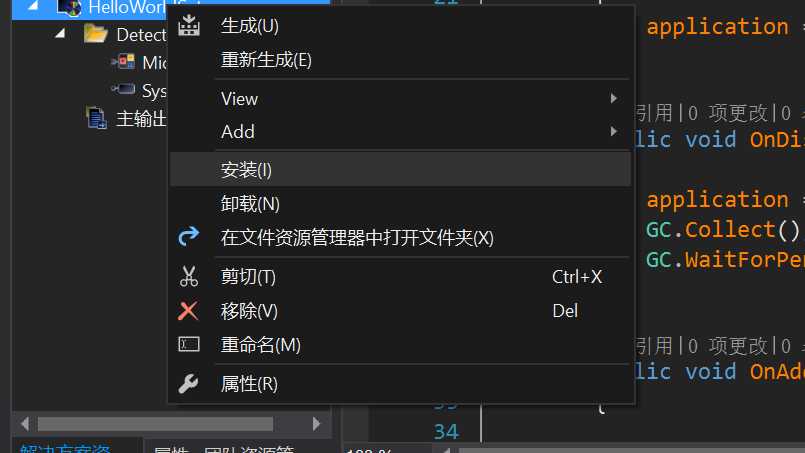Image resolution: width=805 pixels, height=453 pixels.
Task: Click the rename box icon for 重命名(M)
Action: (x=189, y=344)
